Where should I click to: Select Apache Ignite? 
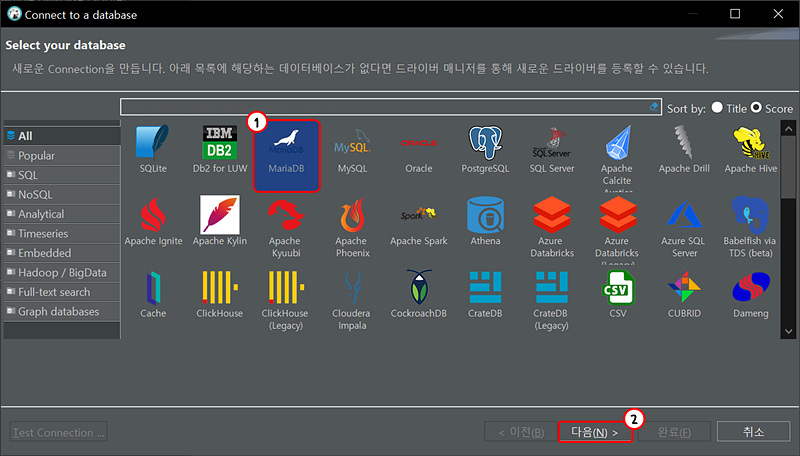tap(153, 221)
